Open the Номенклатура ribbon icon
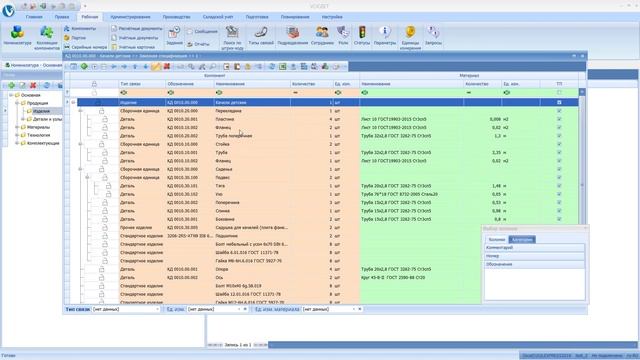The height and width of the screenshot is (360, 640). pos(17,36)
